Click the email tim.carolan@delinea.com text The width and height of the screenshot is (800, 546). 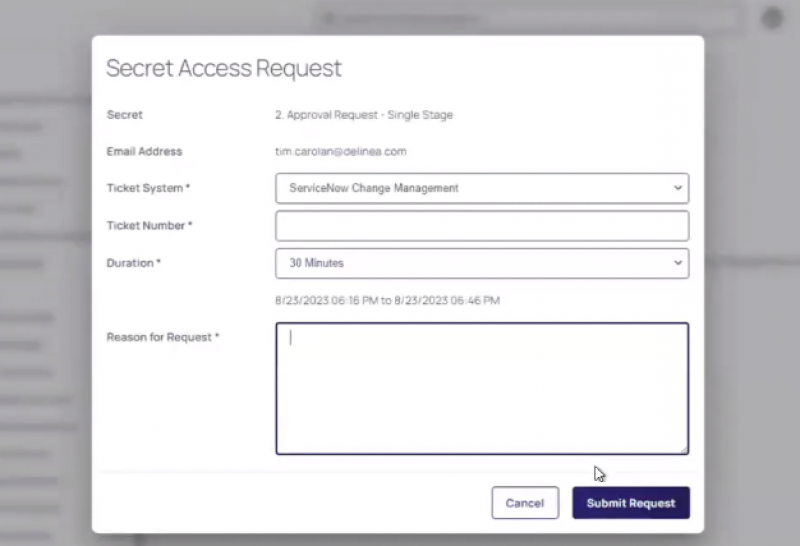340,152
